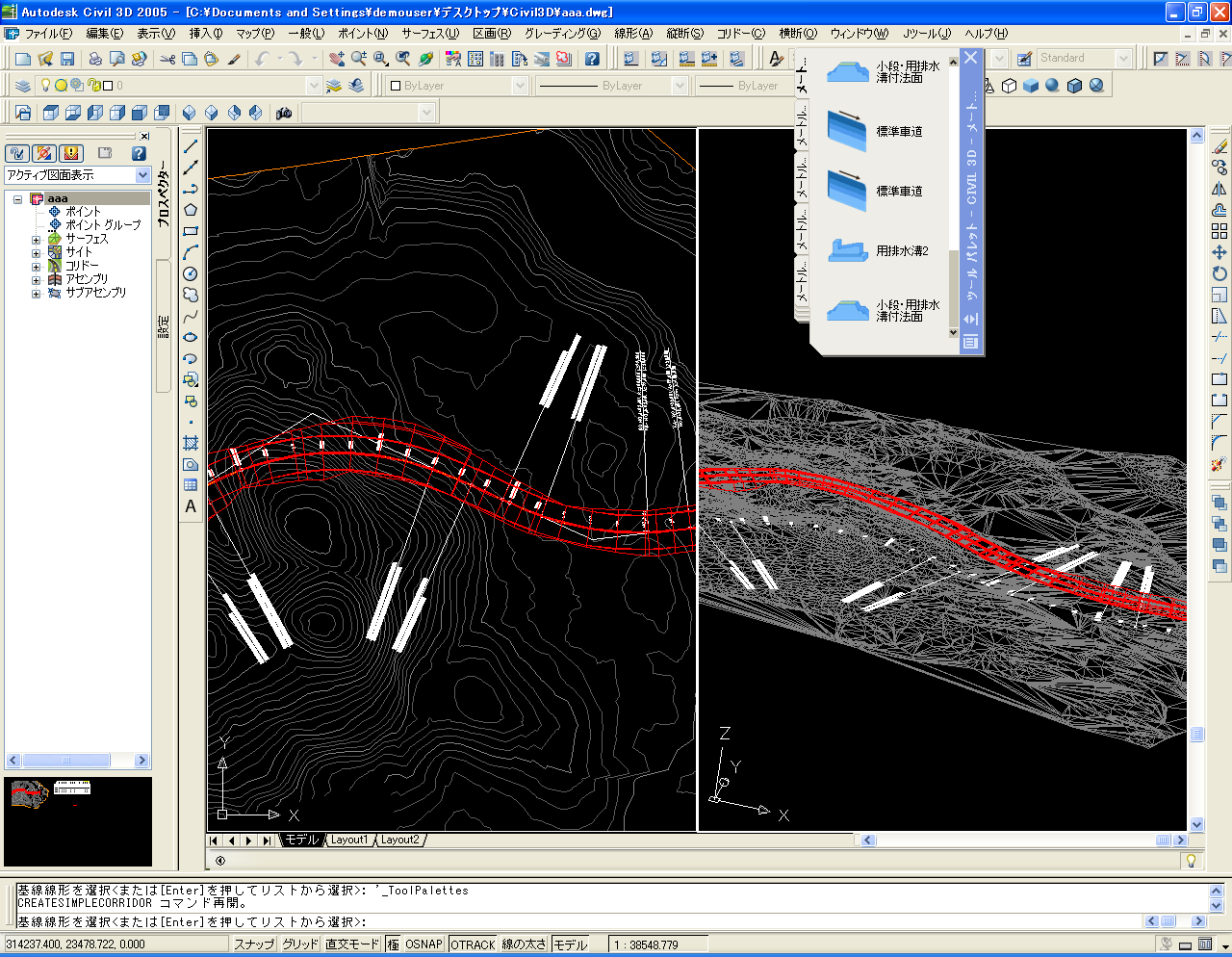Expand the サーフェス tree node
This screenshot has width=1232, height=957.
pyautogui.click(x=37, y=239)
